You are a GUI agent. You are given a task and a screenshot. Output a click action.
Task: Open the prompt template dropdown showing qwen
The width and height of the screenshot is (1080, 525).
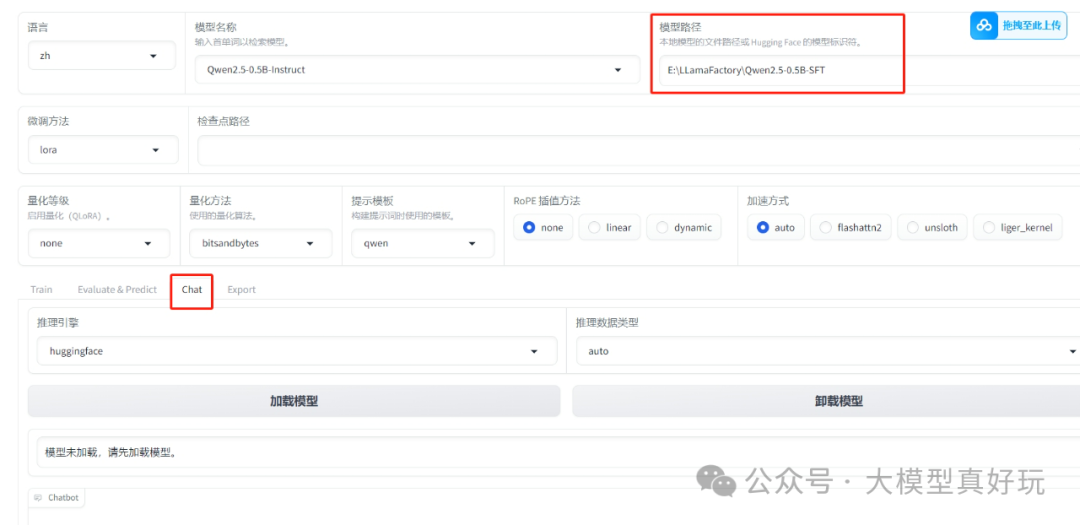pyautogui.click(x=423, y=243)
